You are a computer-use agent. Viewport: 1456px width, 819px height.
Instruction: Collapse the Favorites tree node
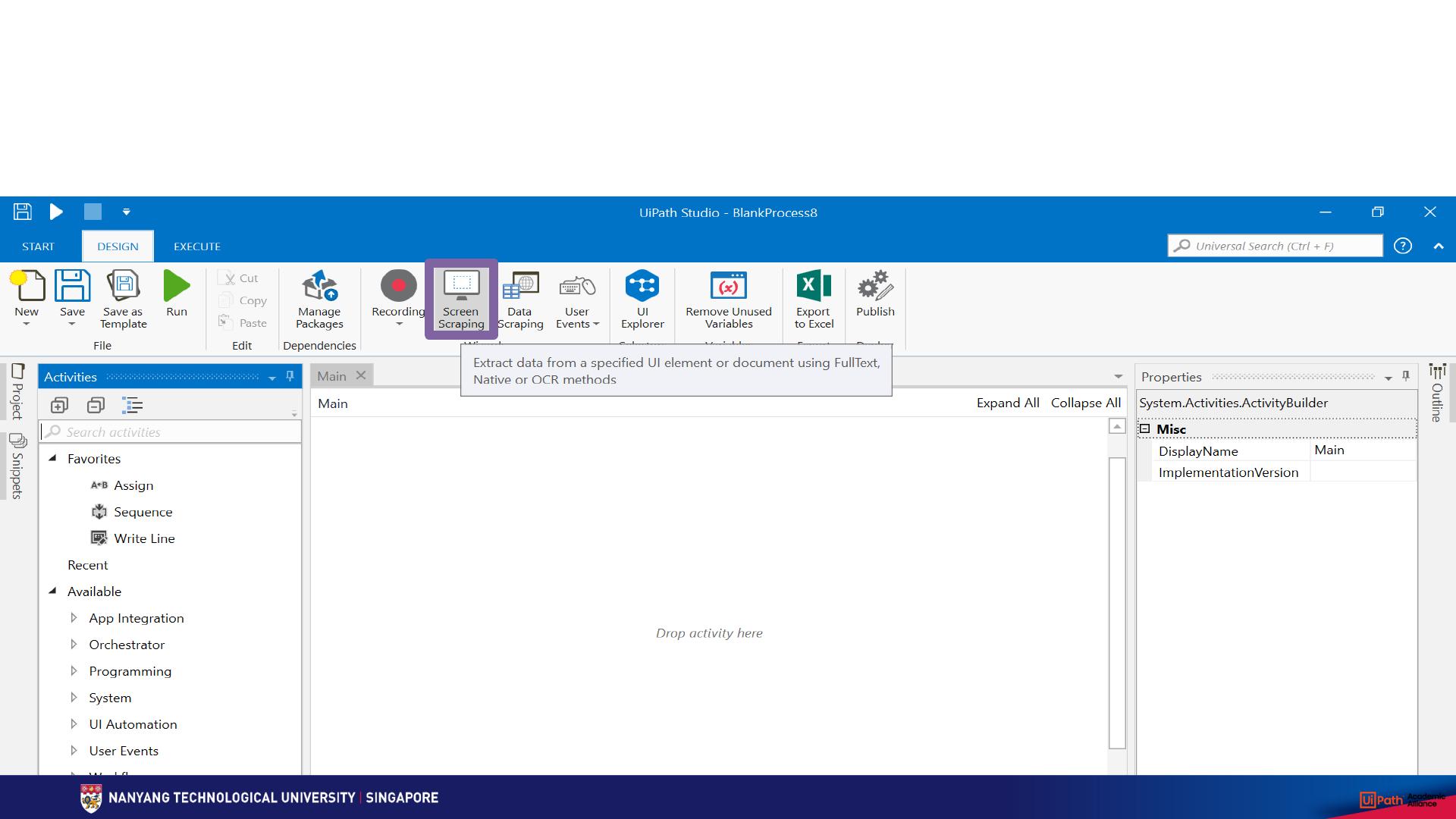53,458
